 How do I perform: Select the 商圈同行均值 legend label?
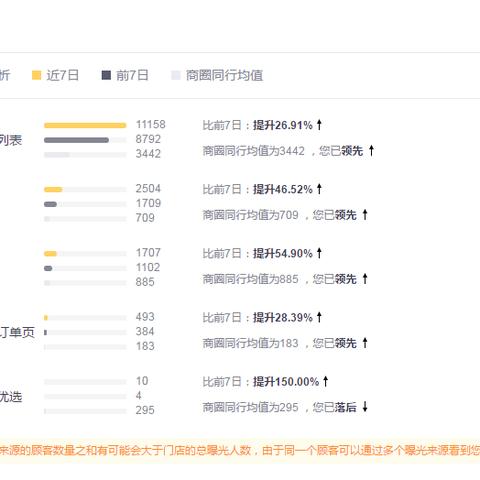pyautogui.click(x=224, y=75)
